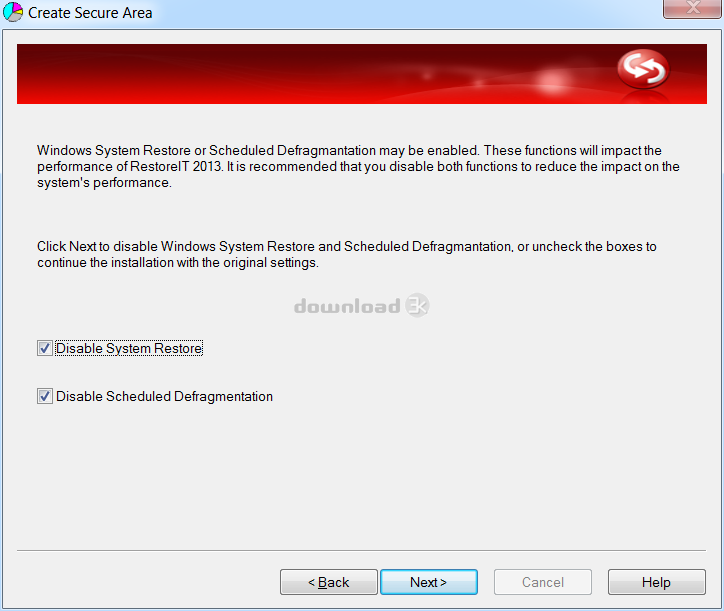Click the 'Click Next to disable' instruction text
This screenshot has height=611, width=724.
[x=347, y=254]
